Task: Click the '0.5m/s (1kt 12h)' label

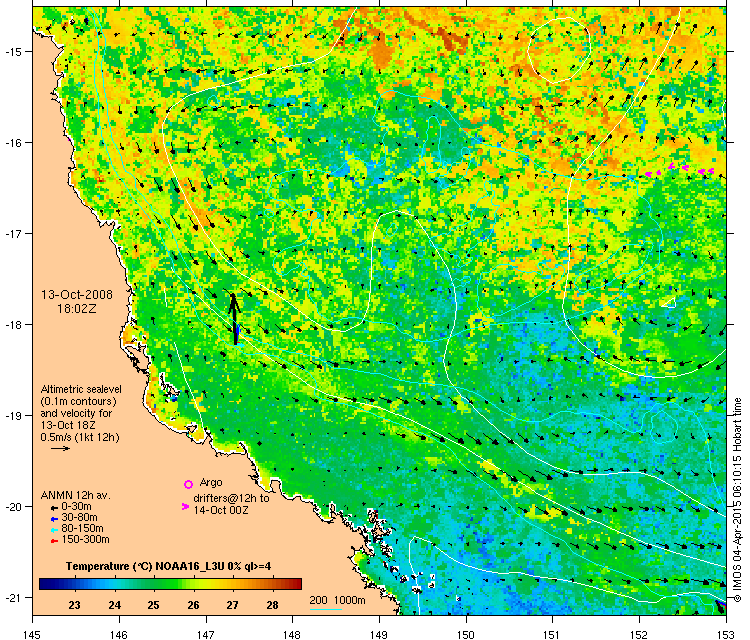Action: [80, 437]
